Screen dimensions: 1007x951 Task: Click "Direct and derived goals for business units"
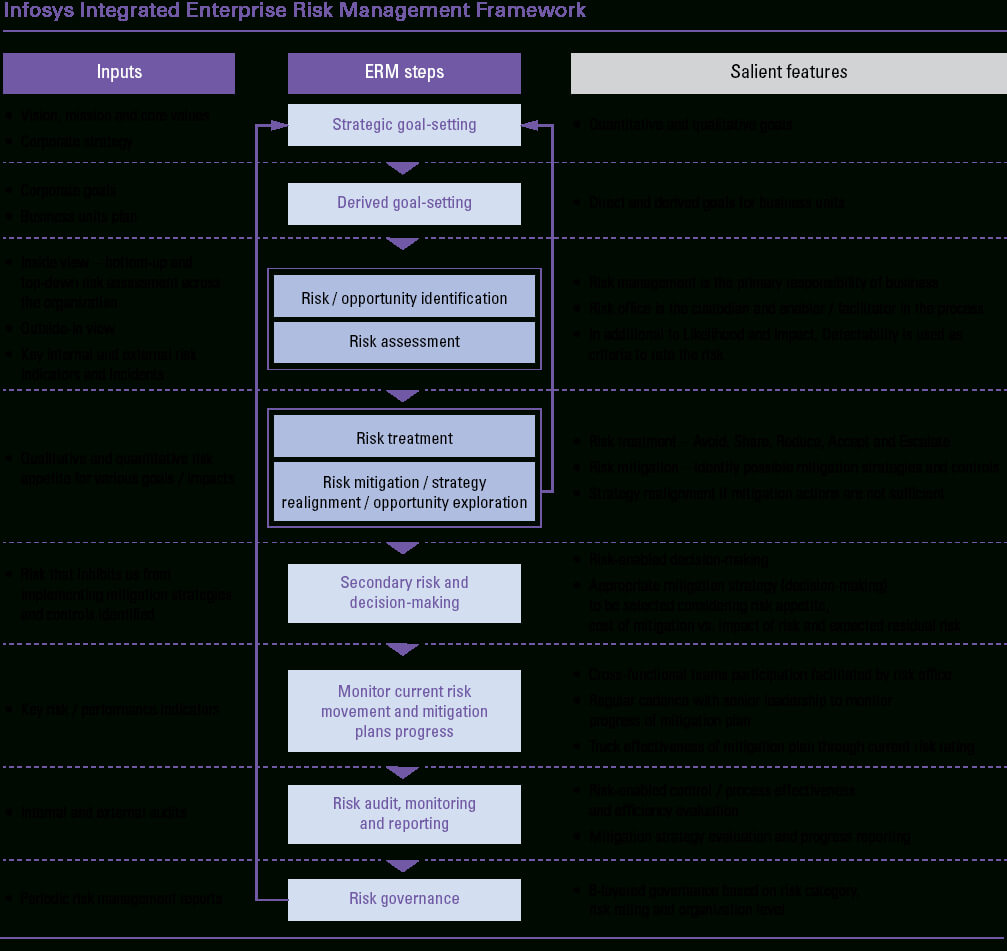(x=717, y=203)
